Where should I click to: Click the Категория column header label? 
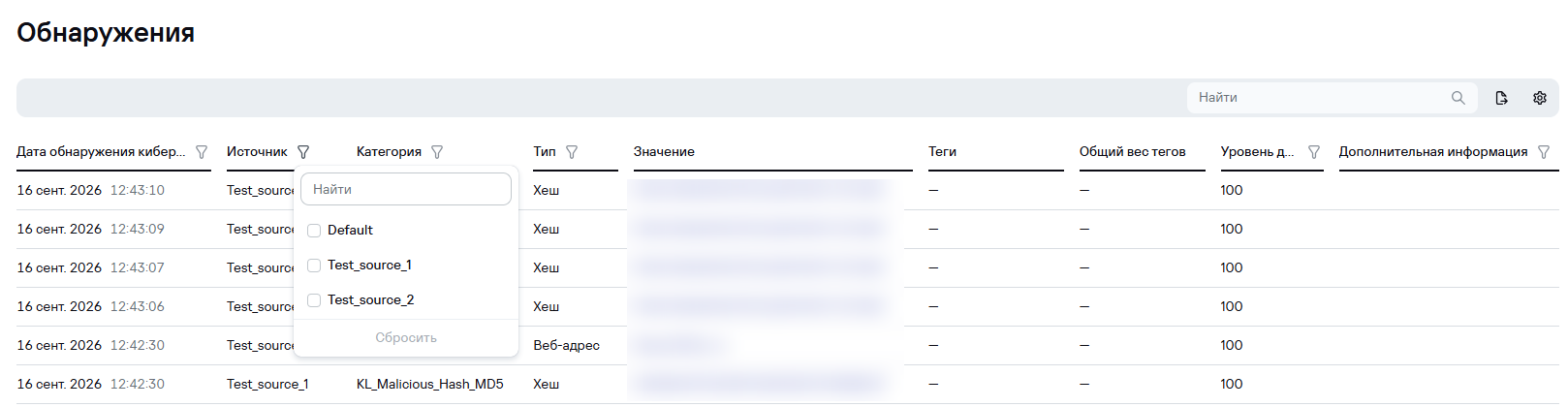coord(389,152)
